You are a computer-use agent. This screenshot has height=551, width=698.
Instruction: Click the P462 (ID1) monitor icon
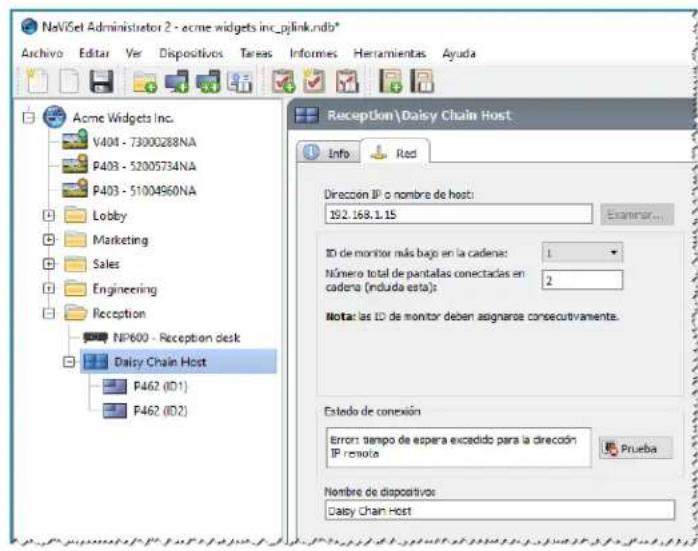[x=114, y=386]
